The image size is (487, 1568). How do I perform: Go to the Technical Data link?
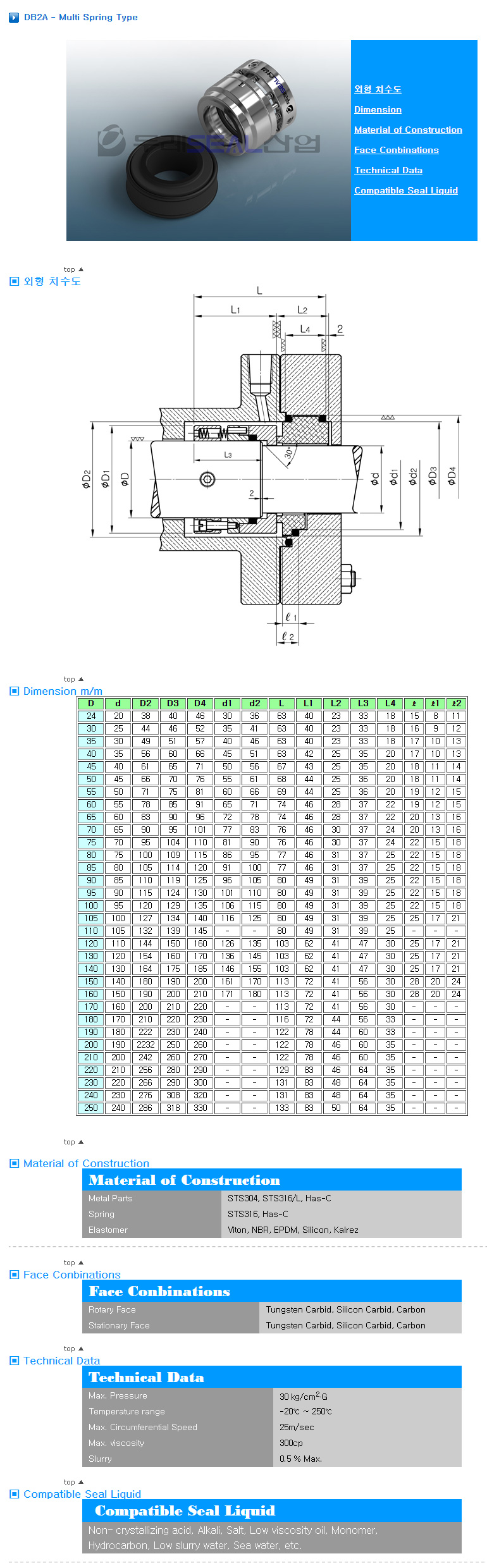coord(388,170)
